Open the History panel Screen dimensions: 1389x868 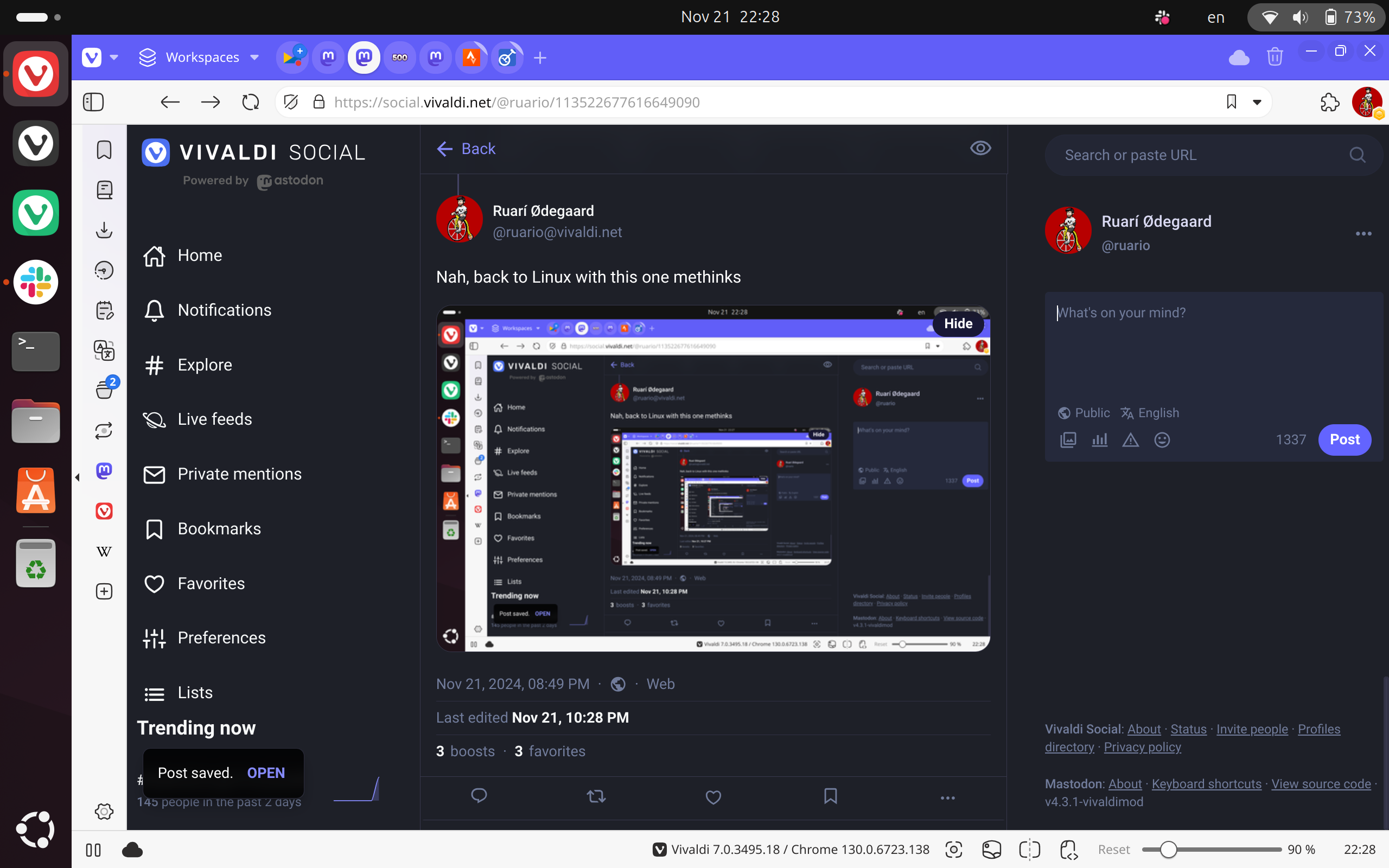click(104, 270)
